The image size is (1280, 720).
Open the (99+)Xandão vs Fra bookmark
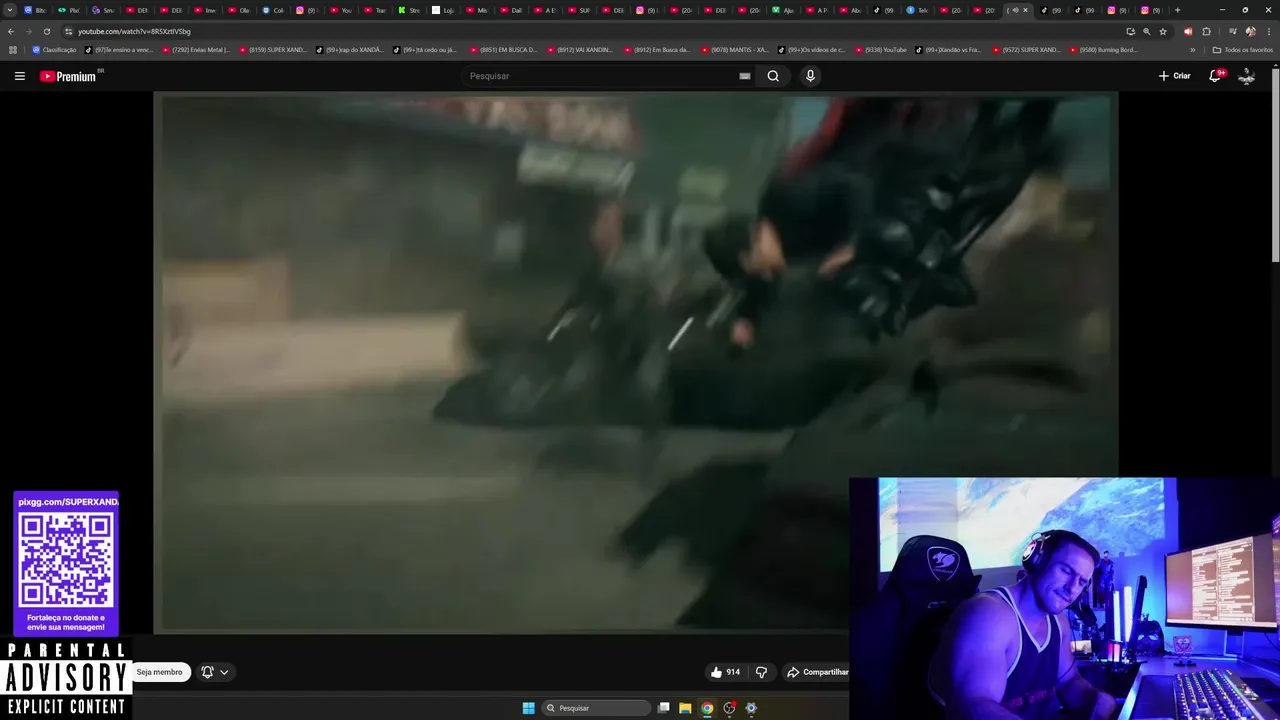[x=949, y=50]
